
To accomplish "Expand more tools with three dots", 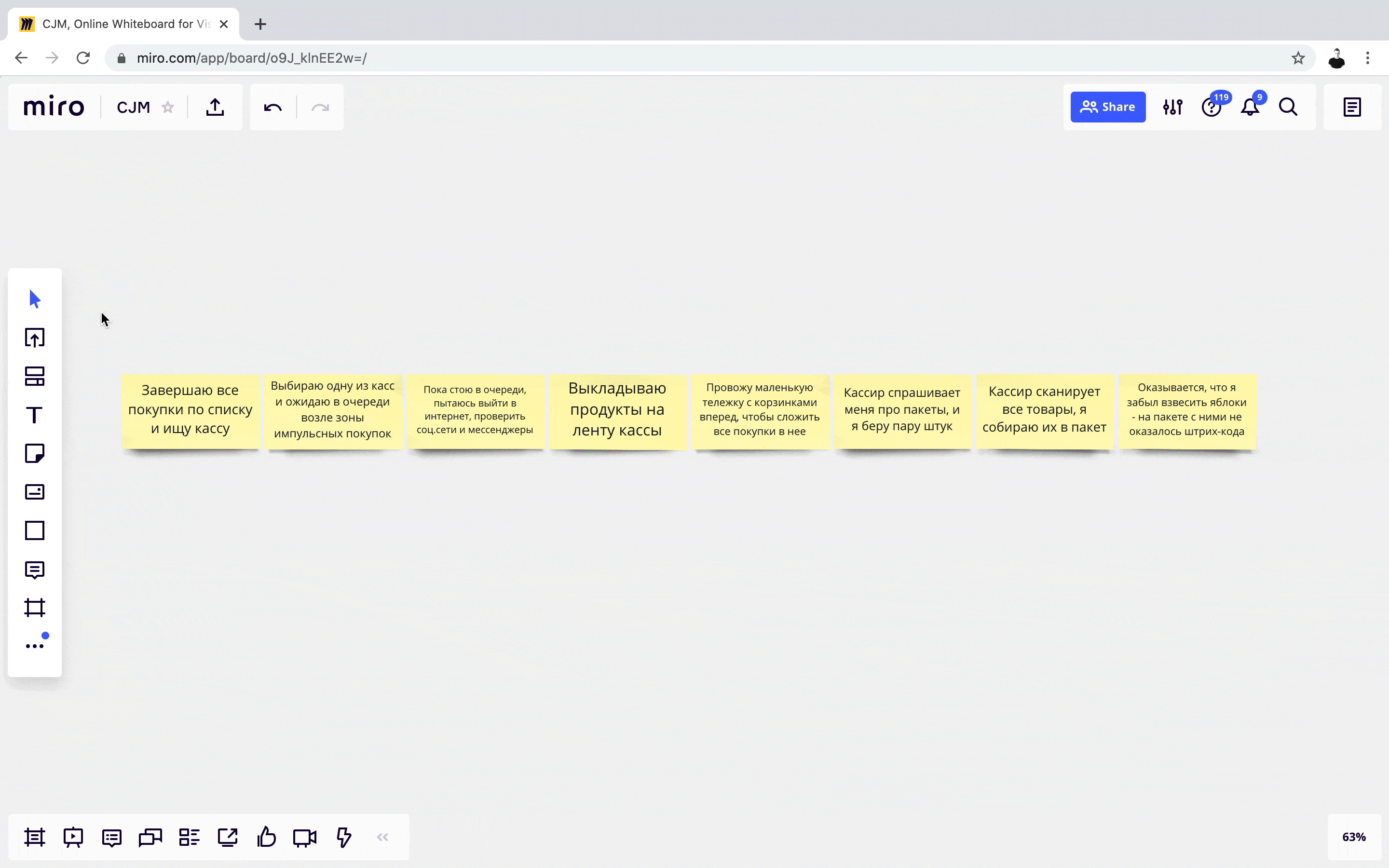I will pos(34,646).
